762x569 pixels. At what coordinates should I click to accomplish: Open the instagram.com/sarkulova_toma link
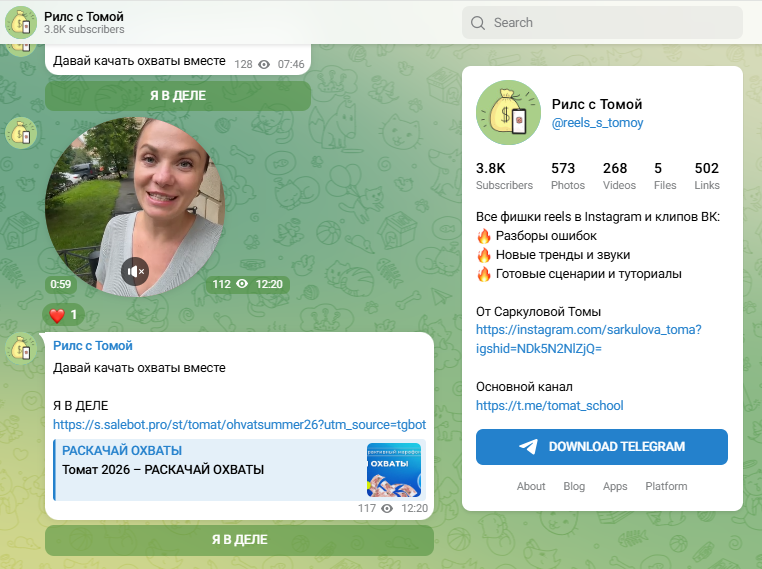tap(589, 339)
